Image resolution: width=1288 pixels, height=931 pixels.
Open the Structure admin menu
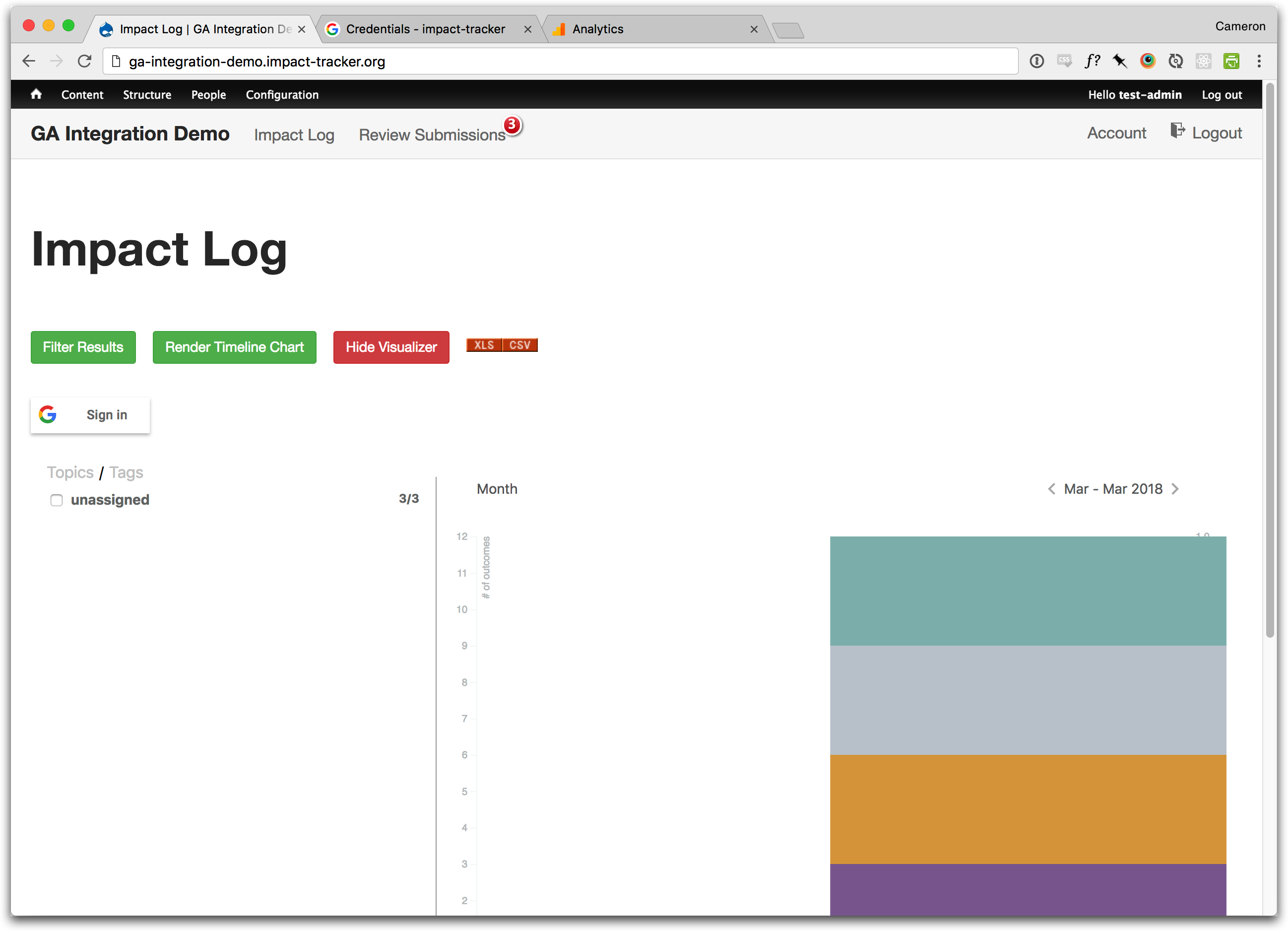click(x=147, y=95)
